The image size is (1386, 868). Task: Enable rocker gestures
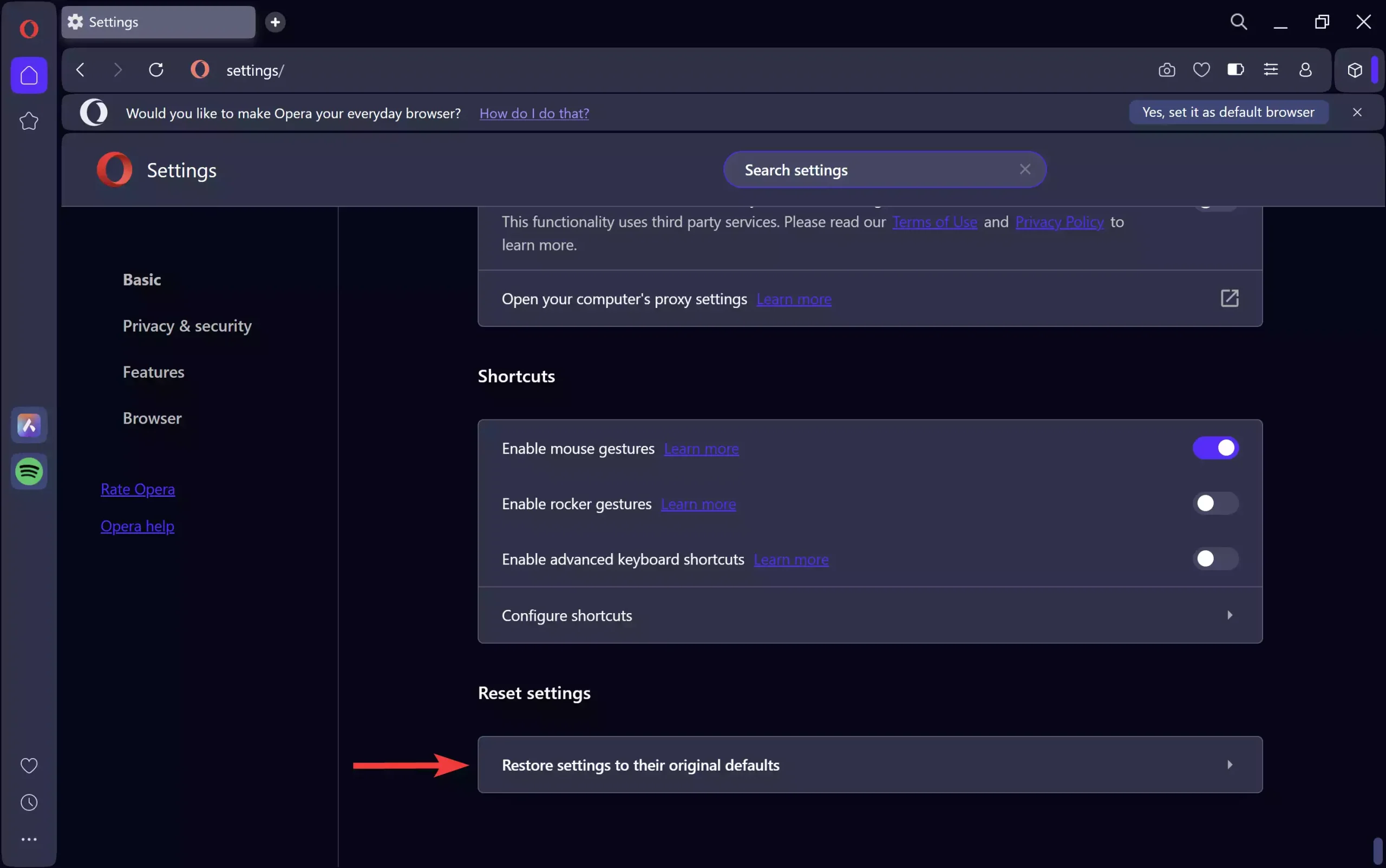1215,503
